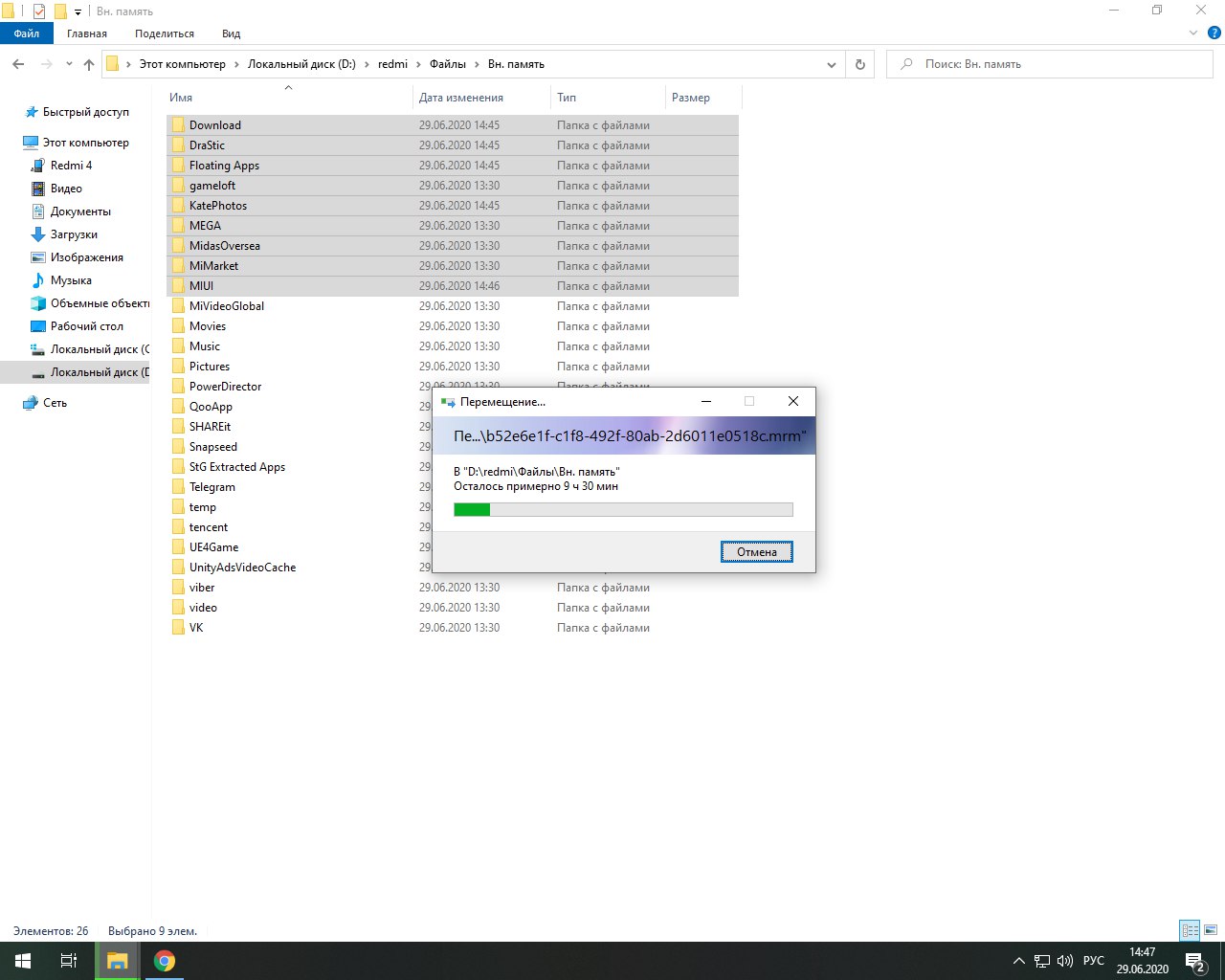
Task: Click the Telegram folder icon
Action: 178,487
